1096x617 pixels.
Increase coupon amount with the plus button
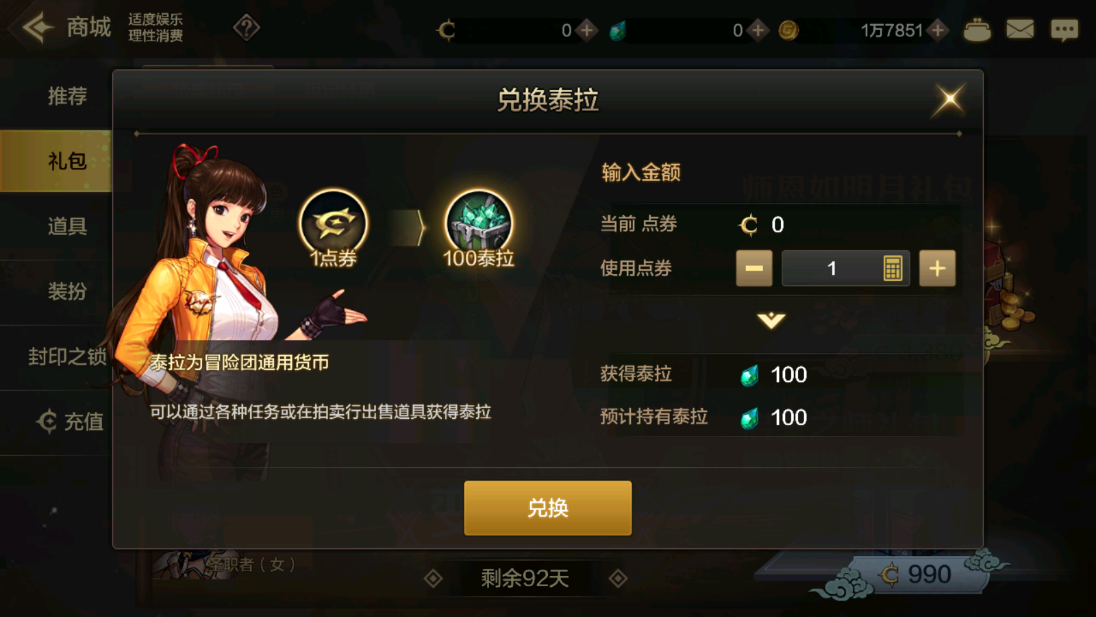937,268
